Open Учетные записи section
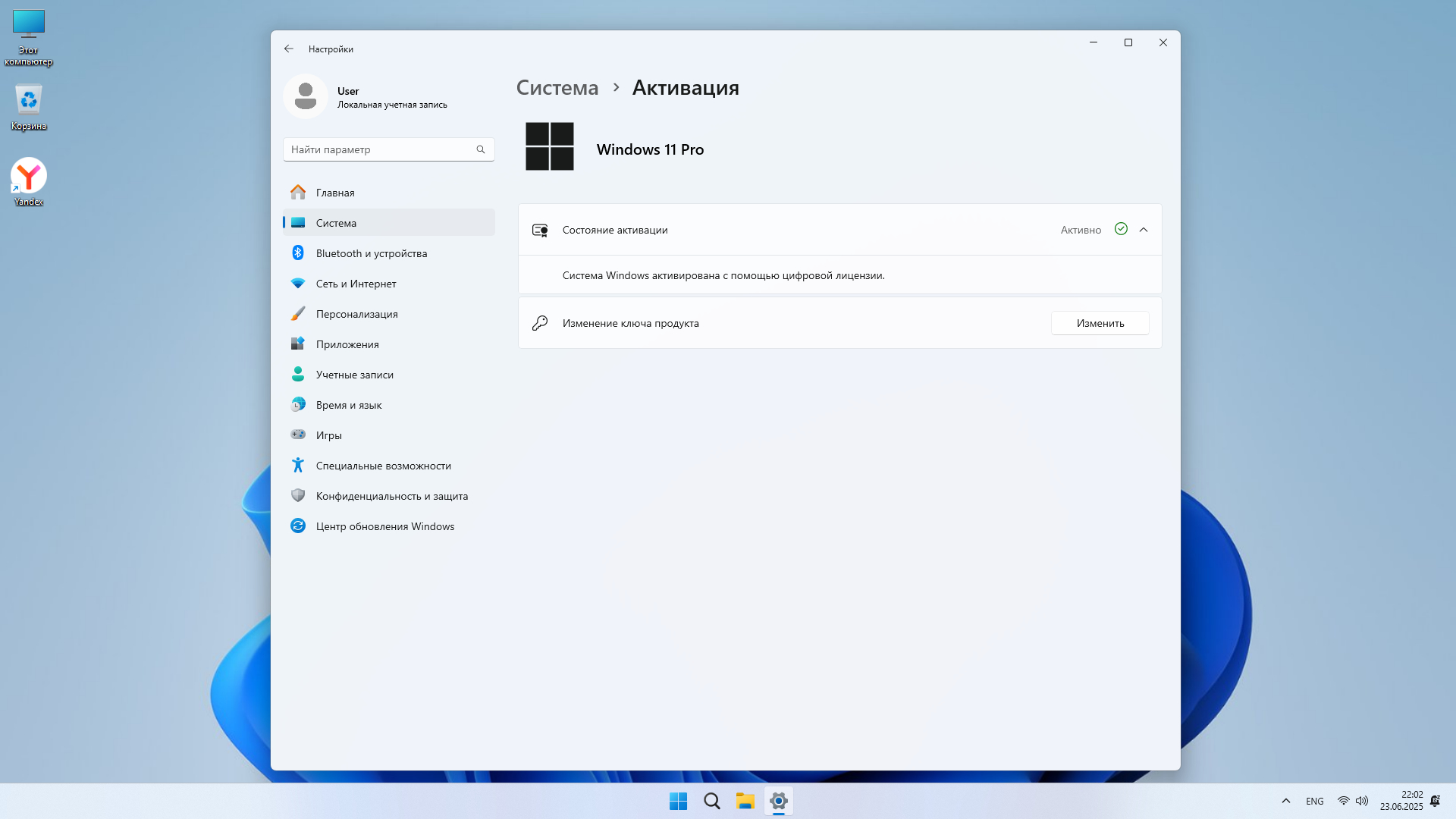 354,375
